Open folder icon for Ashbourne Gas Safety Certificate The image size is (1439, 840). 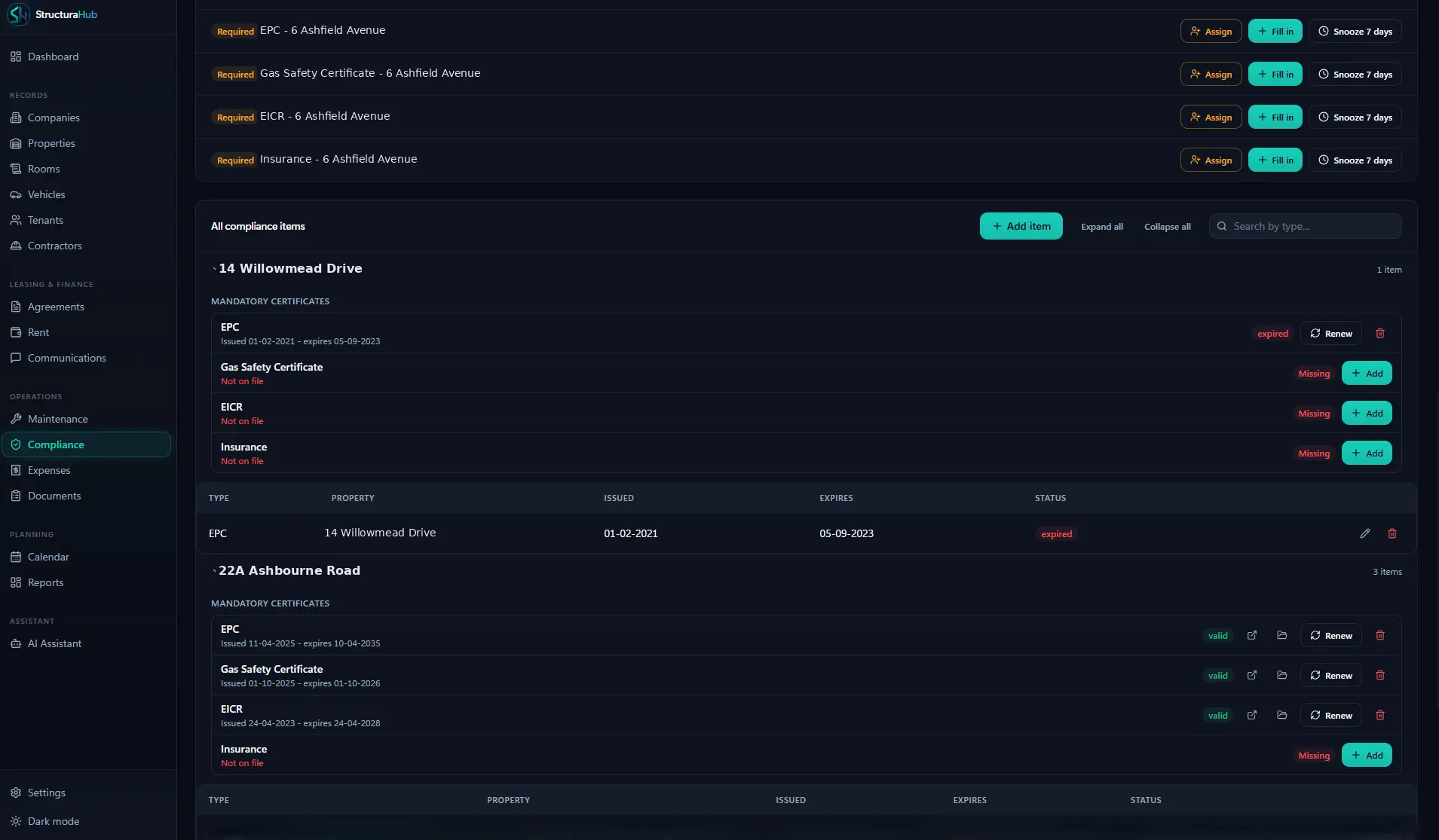tap(1282, 675)
